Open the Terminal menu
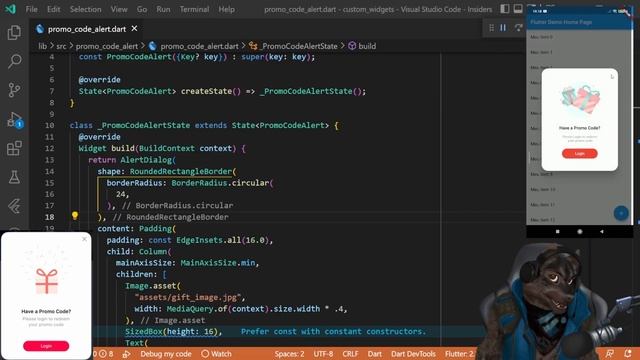 pos(194,9)
